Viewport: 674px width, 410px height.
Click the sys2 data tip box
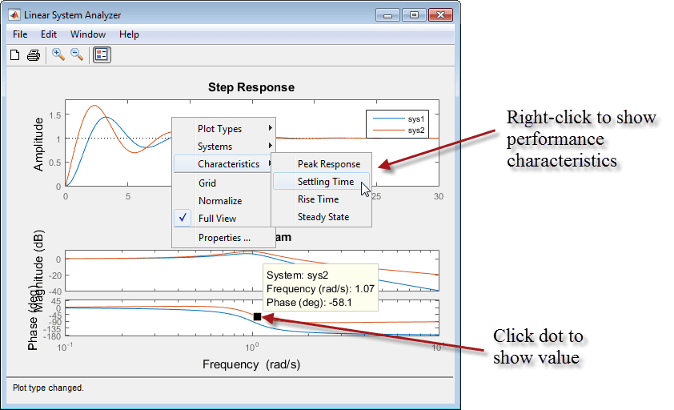[x=320, y=288]
